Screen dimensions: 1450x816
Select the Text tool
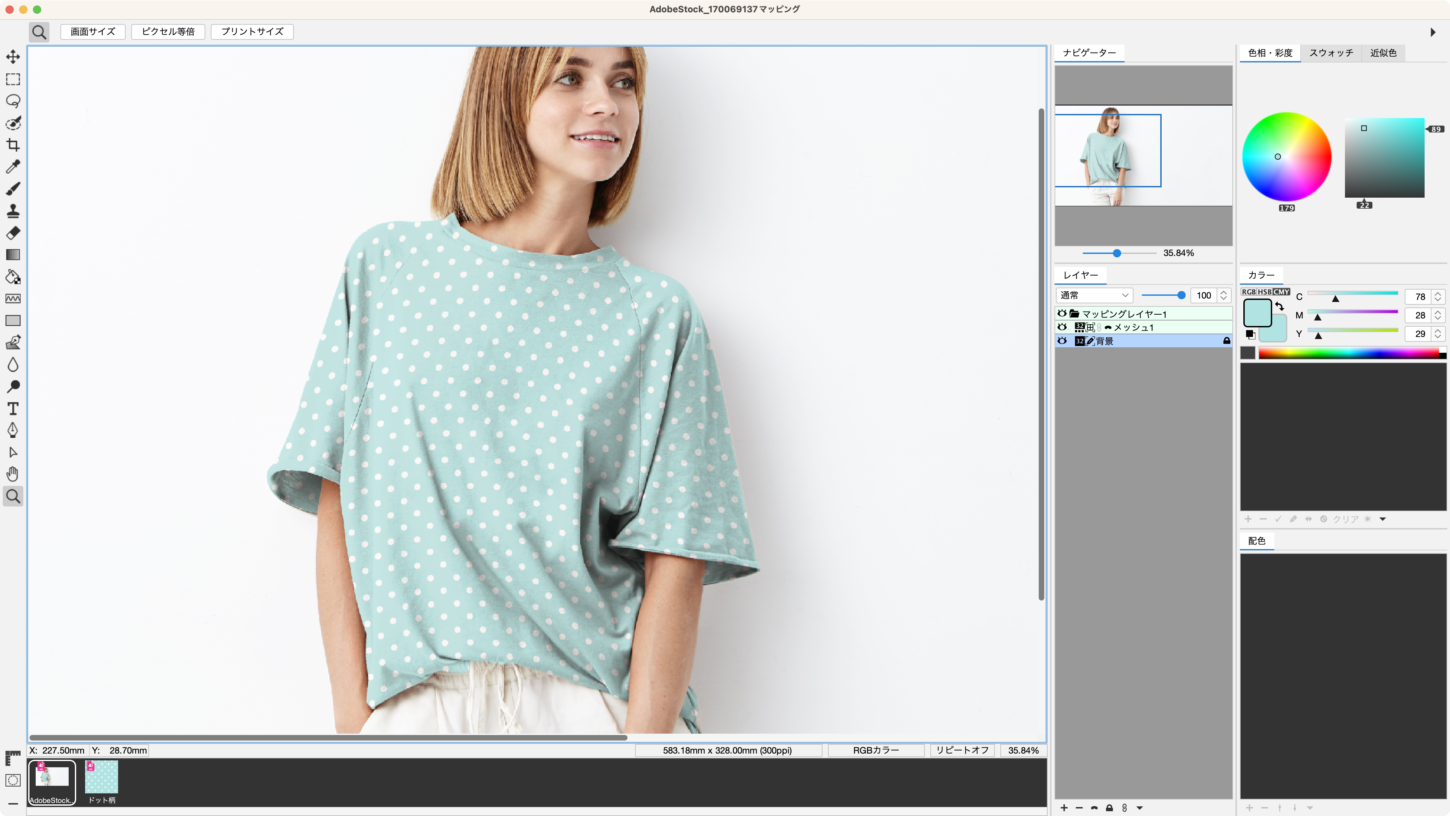pos(13,409)
